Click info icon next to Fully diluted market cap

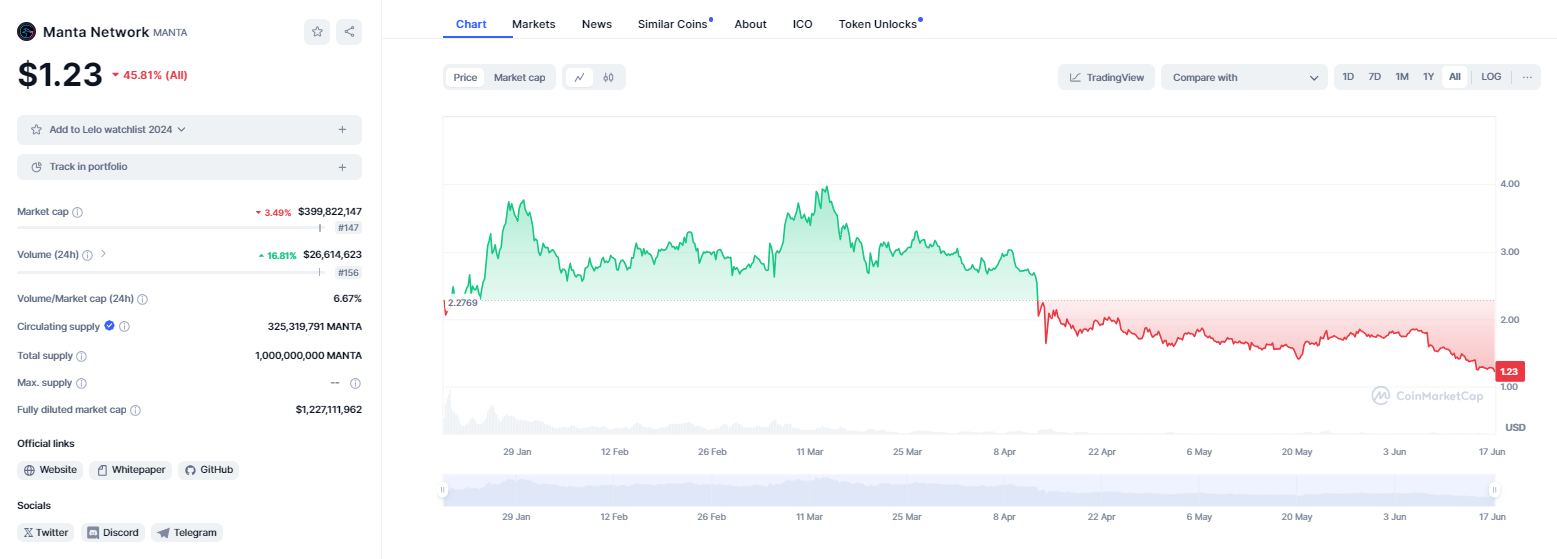pos(135,410)
